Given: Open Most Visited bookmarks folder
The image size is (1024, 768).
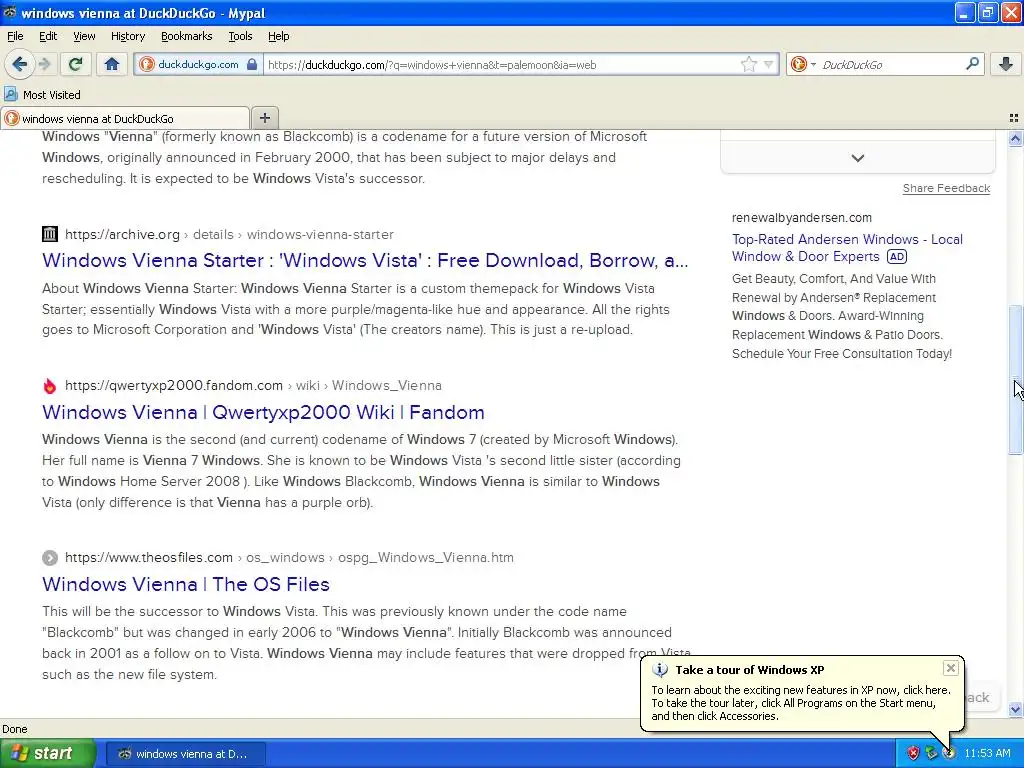Looking at the screenshot, I should pos(42,95).
